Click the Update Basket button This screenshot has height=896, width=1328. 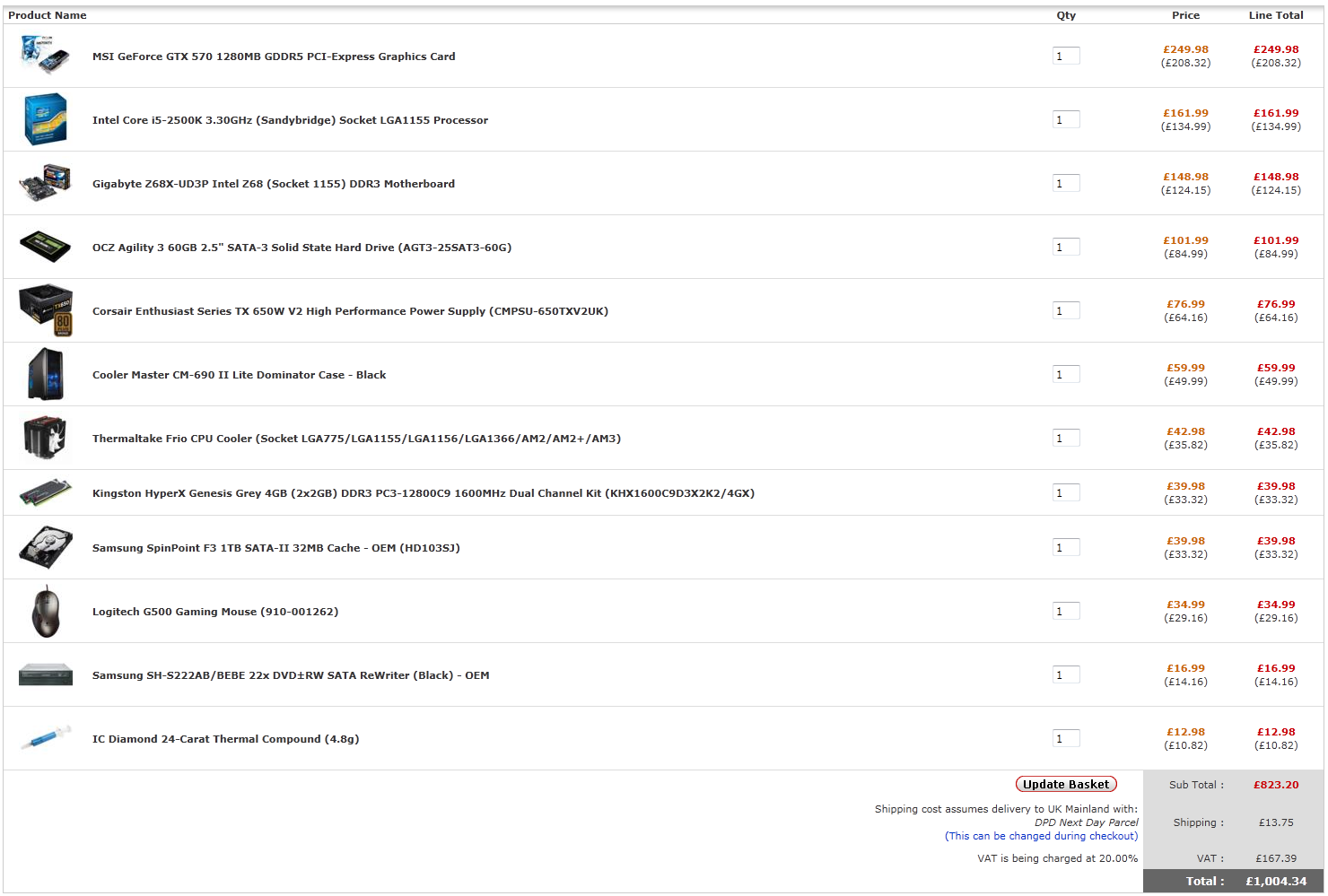point(1066,784)
